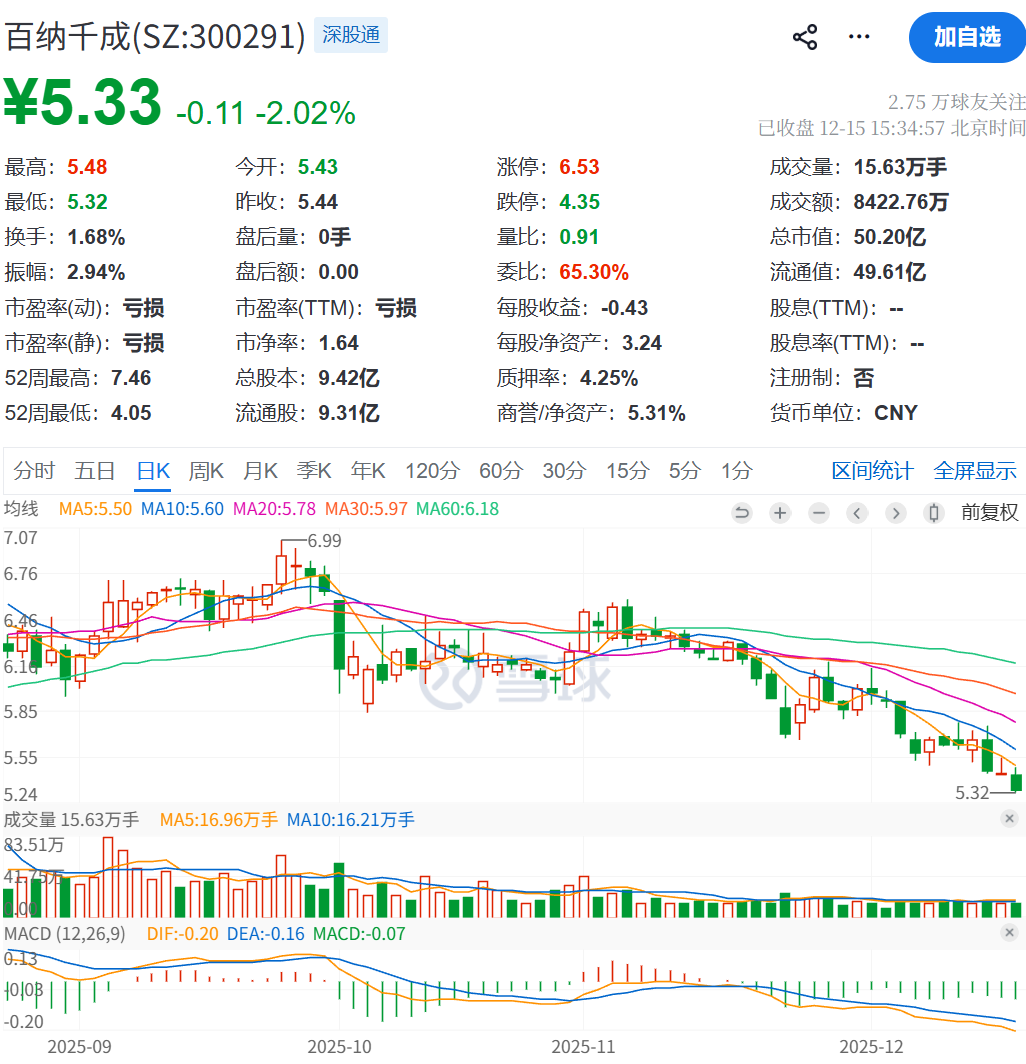1026x1064 pixels.
Task: Click the 深股通 tag
Action: tap(351, 36)
